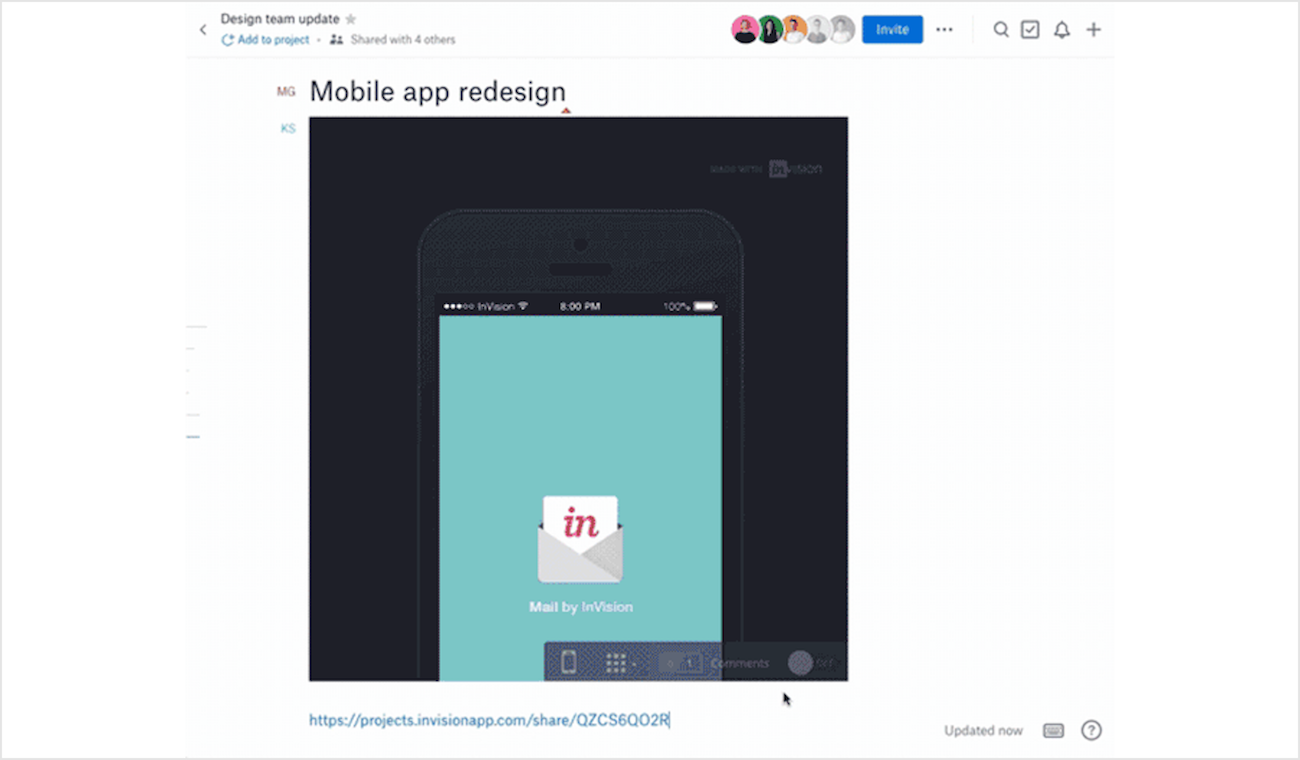Click the plus icon to create doc
The height and width of the screenshot is (760, 1300).
(1094, 30)
